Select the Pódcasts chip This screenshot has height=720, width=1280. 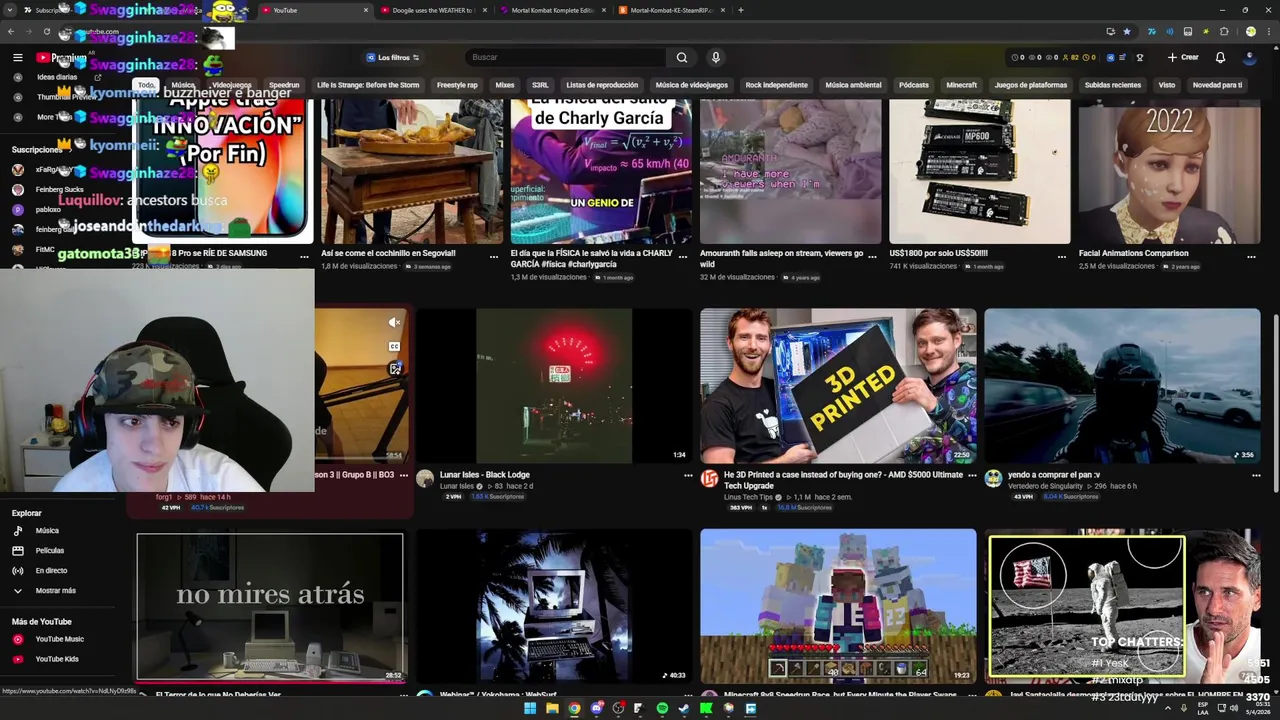pyautogui.click(x=914, y=85)
